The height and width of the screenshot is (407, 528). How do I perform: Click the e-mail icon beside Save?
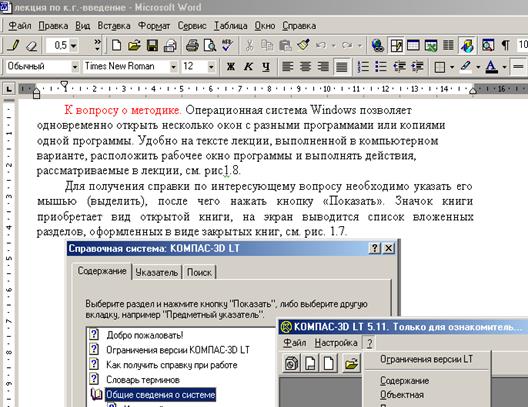point(170,45)
